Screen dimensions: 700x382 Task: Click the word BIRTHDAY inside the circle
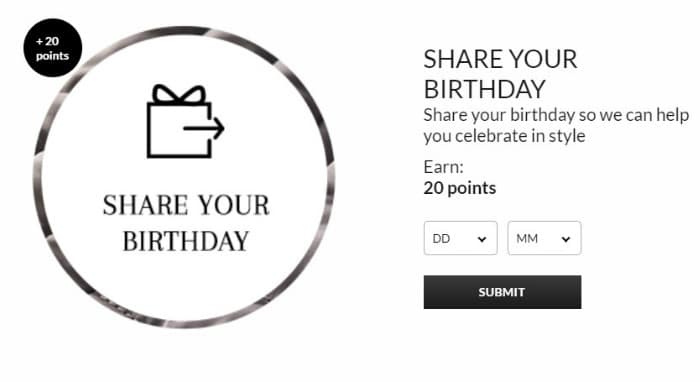click(186, 241)
